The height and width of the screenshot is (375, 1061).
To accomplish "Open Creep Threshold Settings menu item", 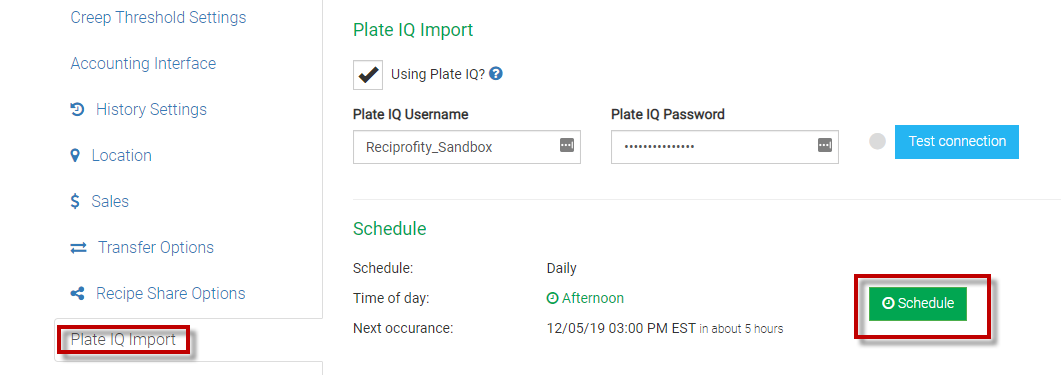I will pyautogui.click(x=158, y=17).
